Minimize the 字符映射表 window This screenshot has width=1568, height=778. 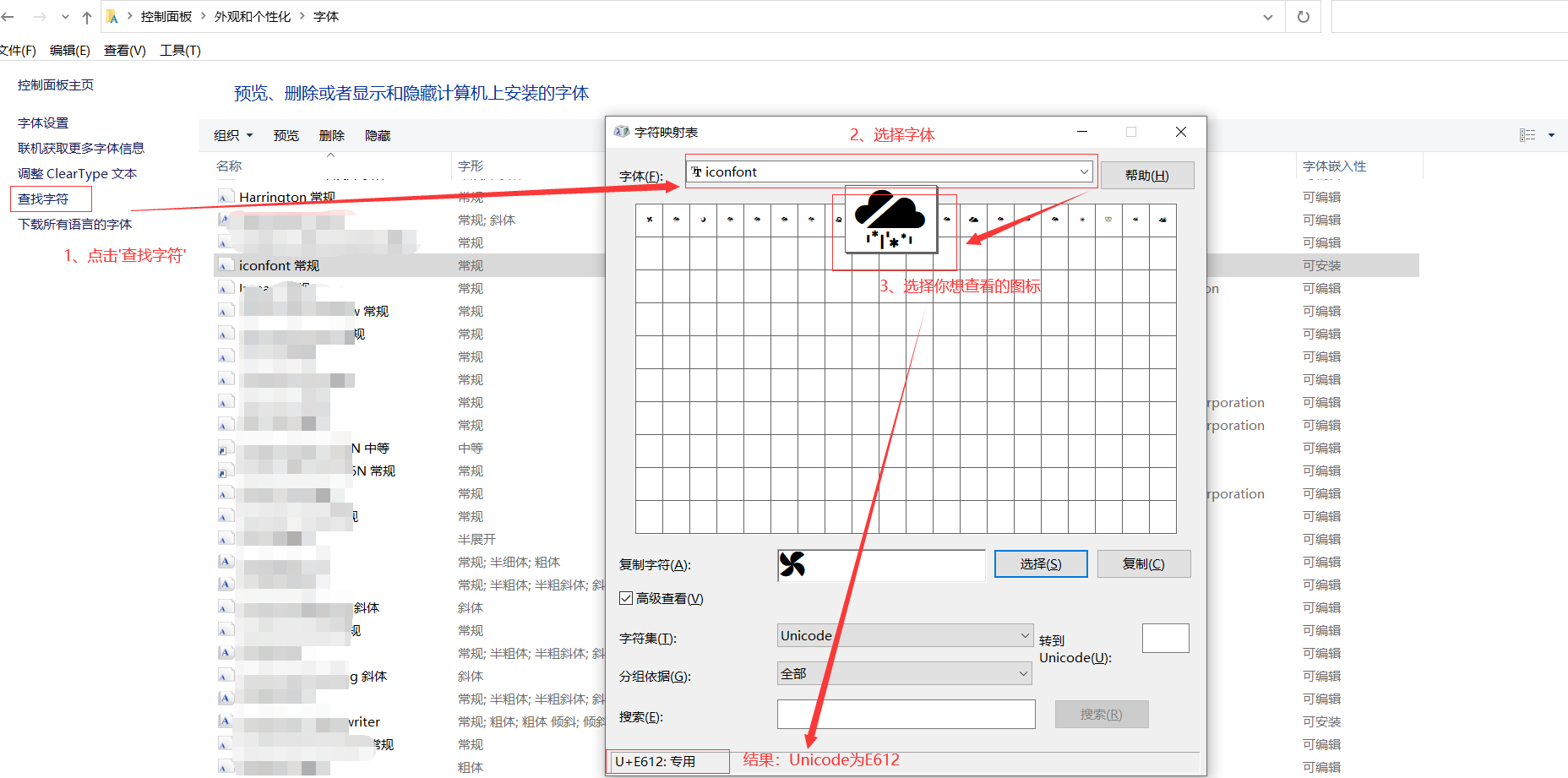(1082, 132)
